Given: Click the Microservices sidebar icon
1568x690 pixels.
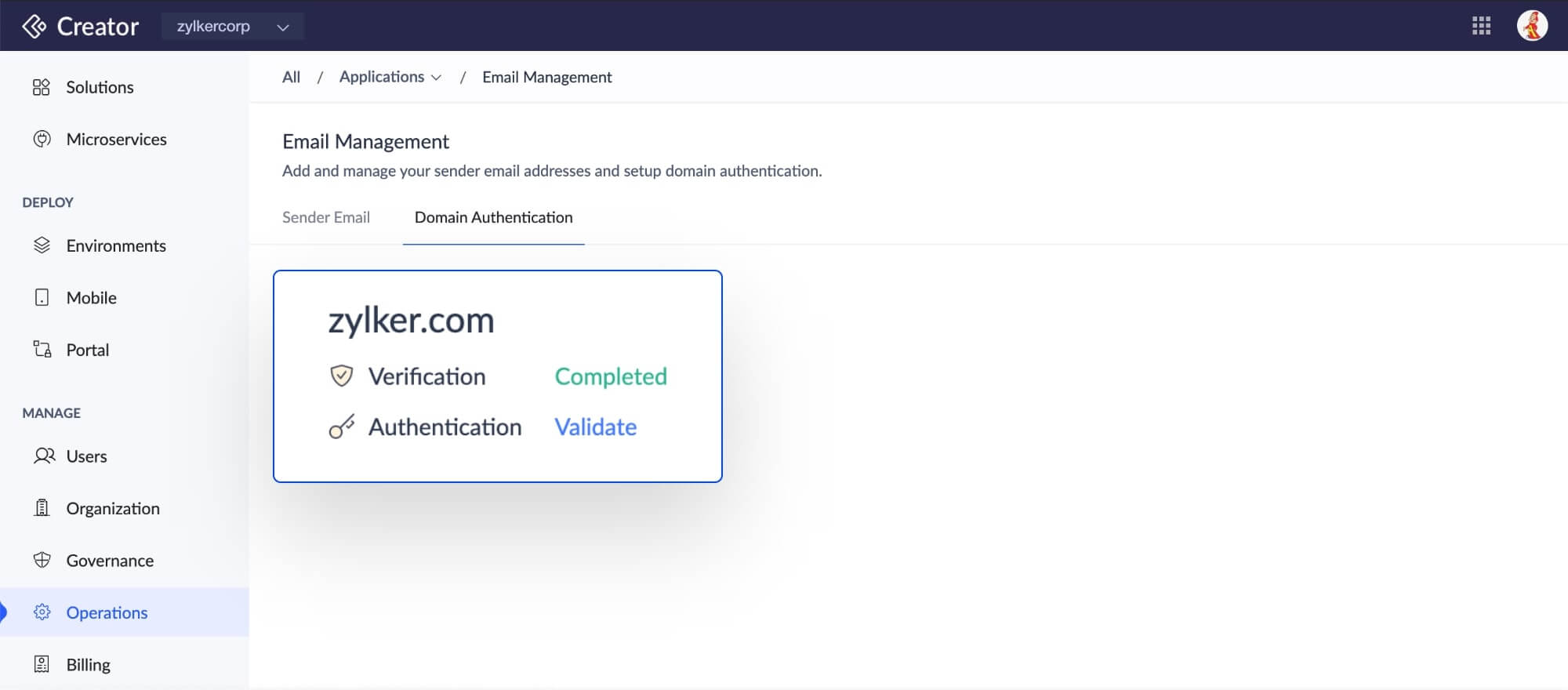Looking at the screenshot, I should click(x=42, y=140).
